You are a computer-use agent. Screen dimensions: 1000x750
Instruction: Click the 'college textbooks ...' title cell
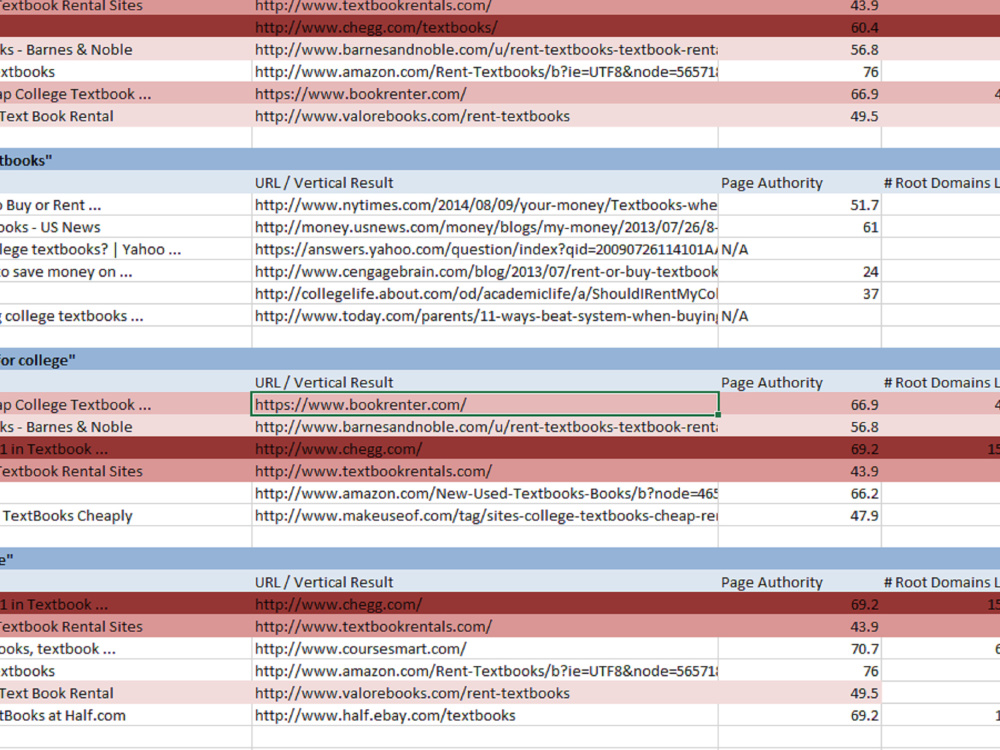(126, 316)
